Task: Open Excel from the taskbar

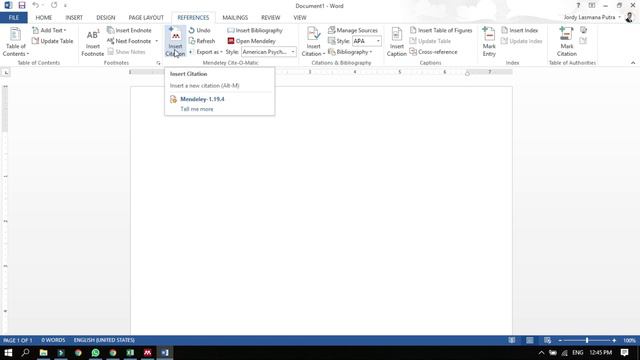Action: (x=130, y=353)
